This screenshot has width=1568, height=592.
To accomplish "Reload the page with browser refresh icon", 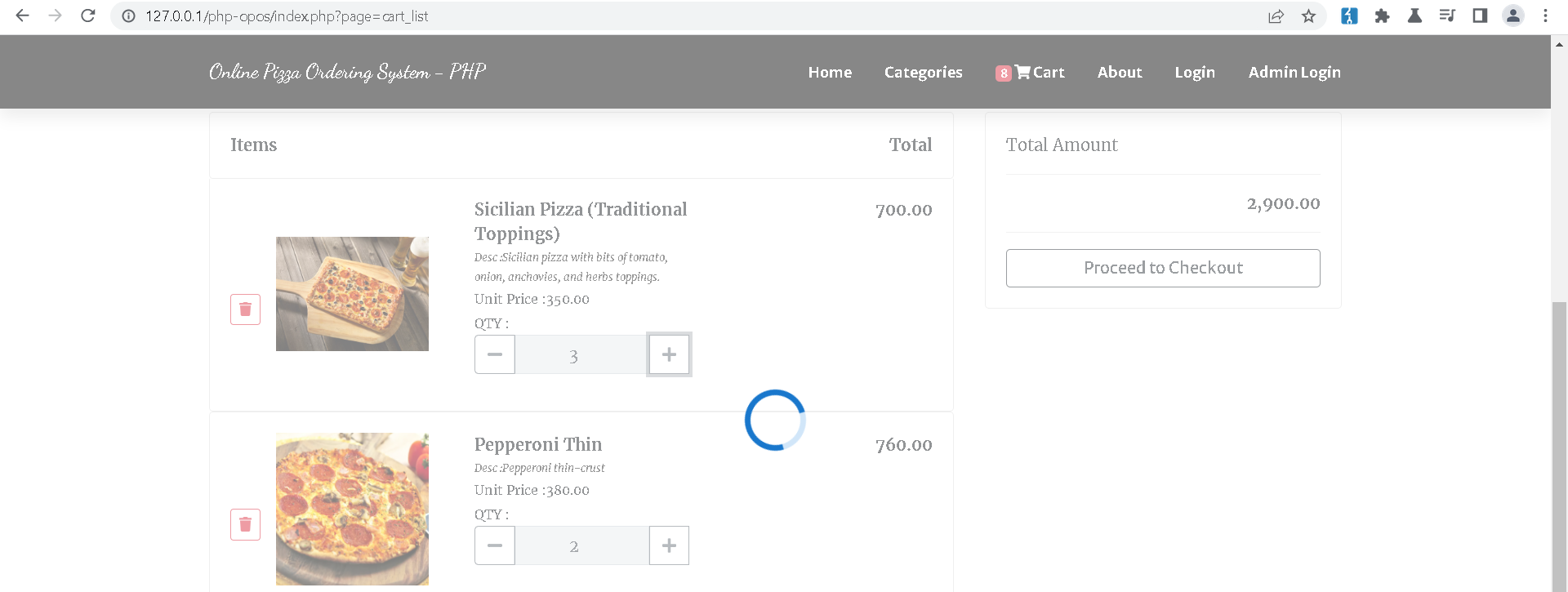I will click(x=88, y=16).
